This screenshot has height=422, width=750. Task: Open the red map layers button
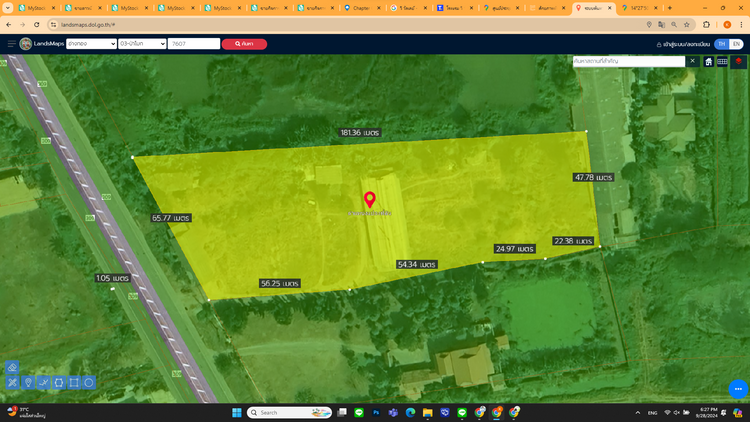(739, 62)
